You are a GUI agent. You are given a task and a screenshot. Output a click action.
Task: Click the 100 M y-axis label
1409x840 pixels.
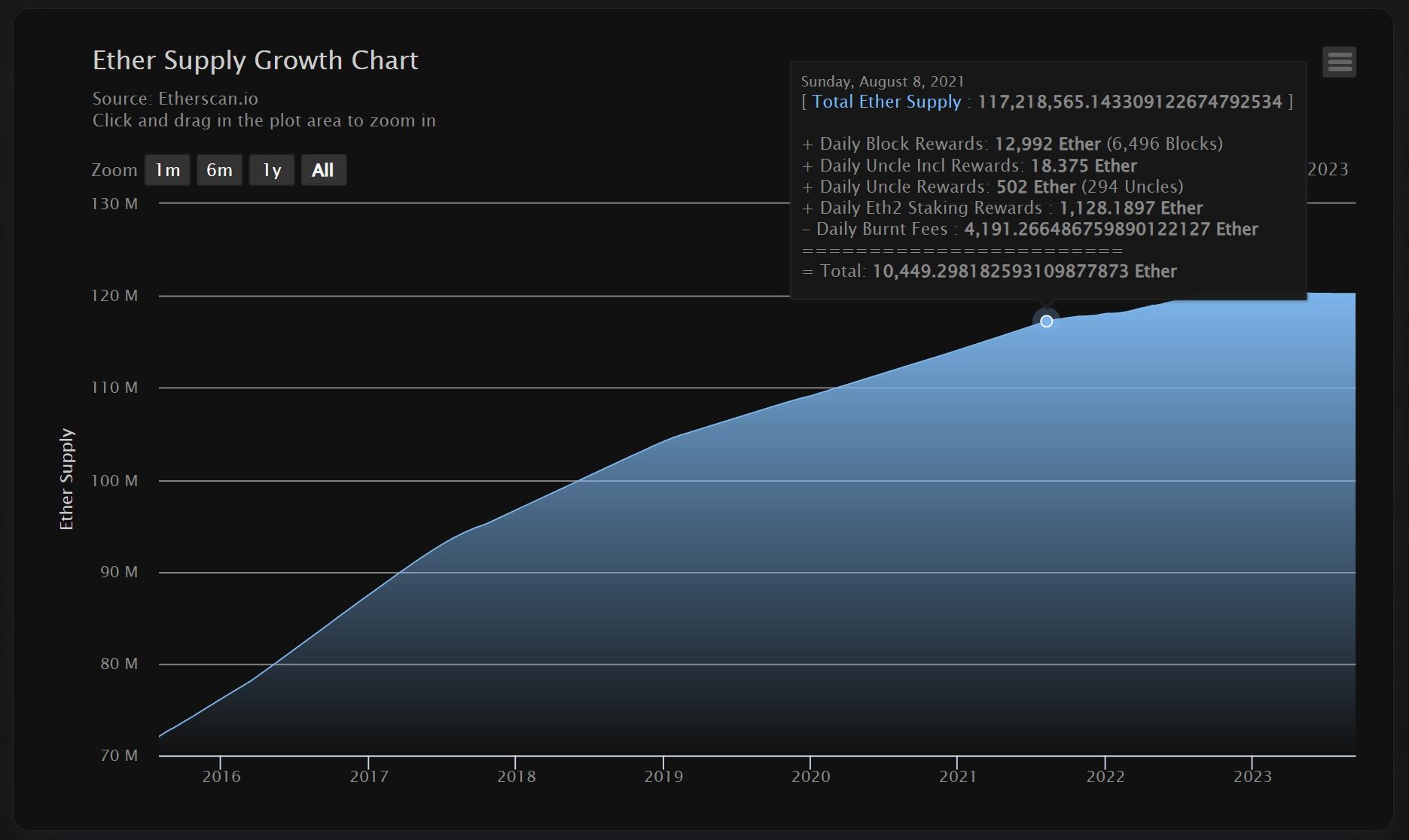click(114, 481)
